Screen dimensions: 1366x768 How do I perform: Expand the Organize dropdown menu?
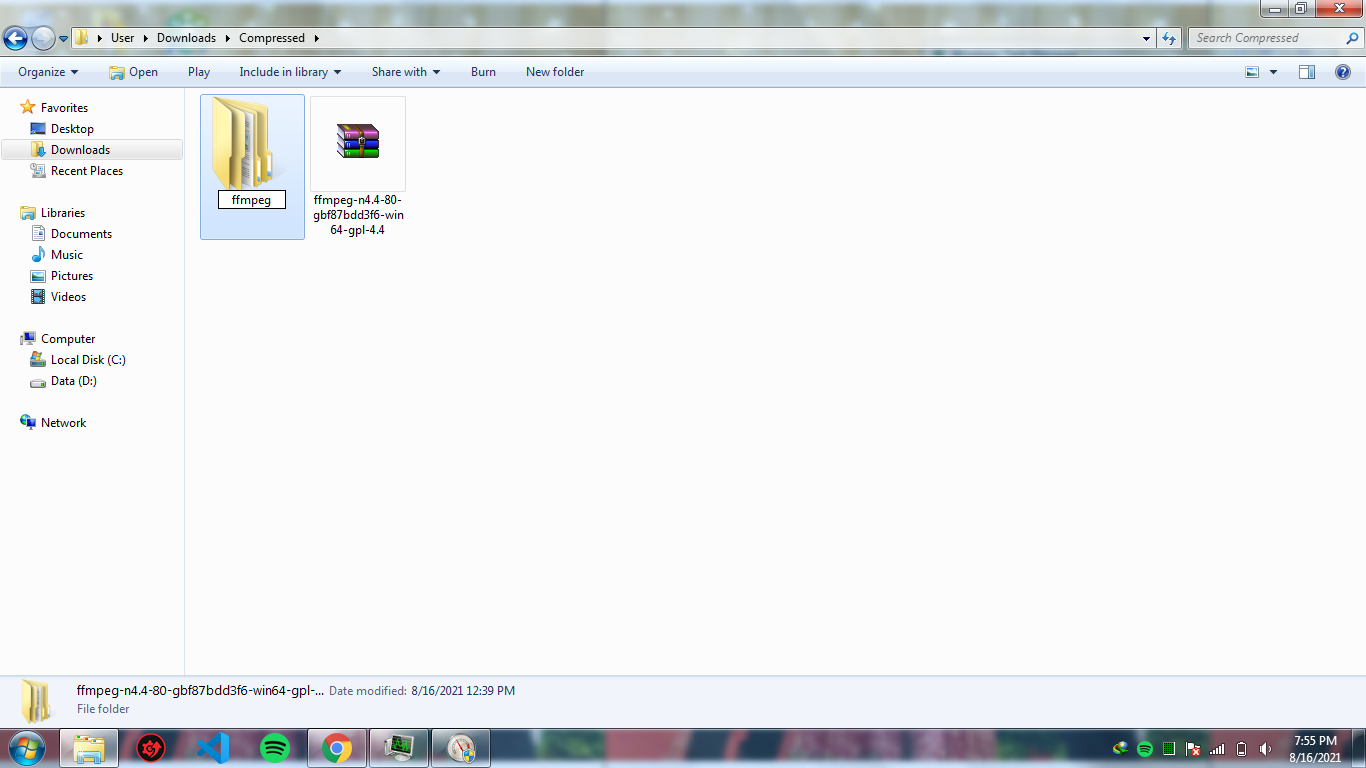point(48,72)
